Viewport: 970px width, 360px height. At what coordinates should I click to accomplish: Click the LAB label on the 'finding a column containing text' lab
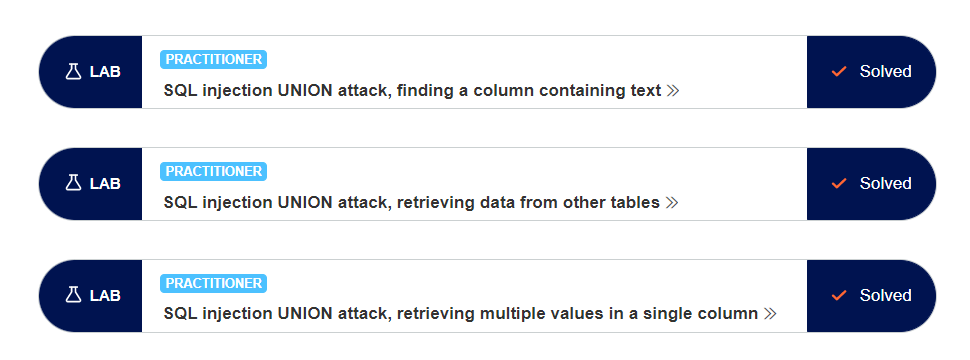[x=105, y=72]
